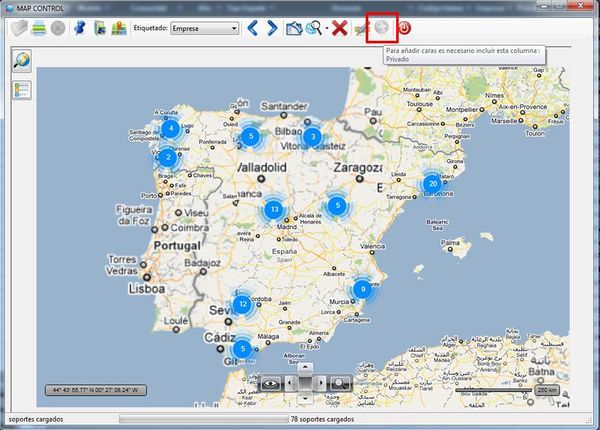Open the globe search panel on left
600x430 pixels.
coord(21,62)
